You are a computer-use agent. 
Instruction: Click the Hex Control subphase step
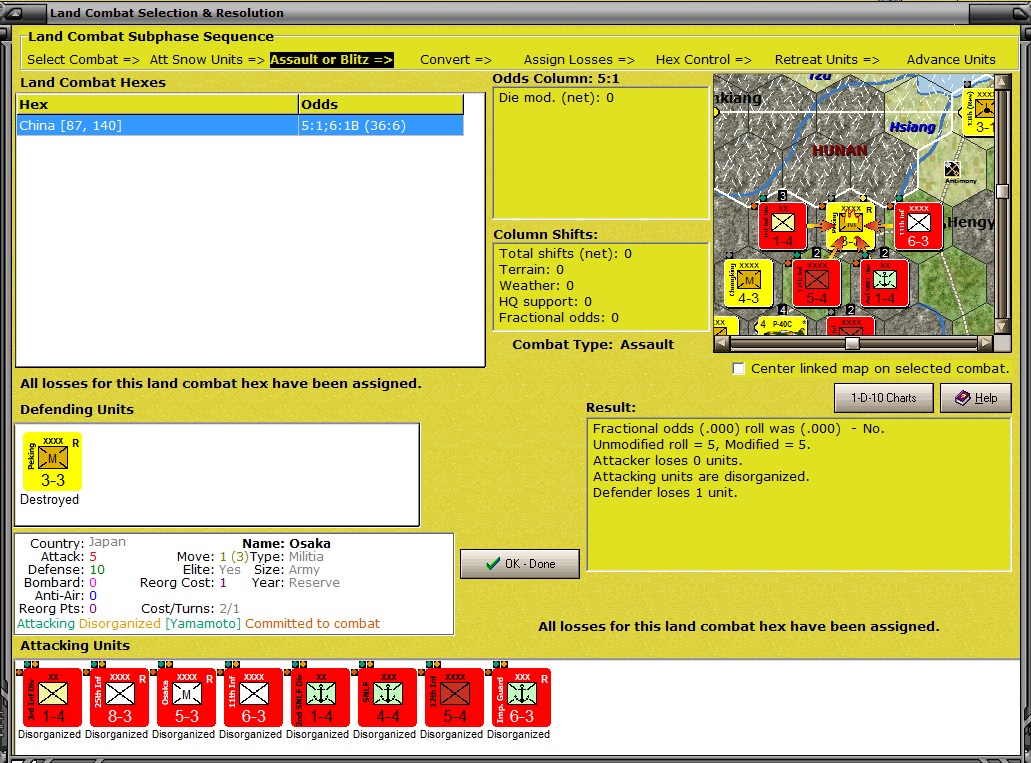[704, 60]
